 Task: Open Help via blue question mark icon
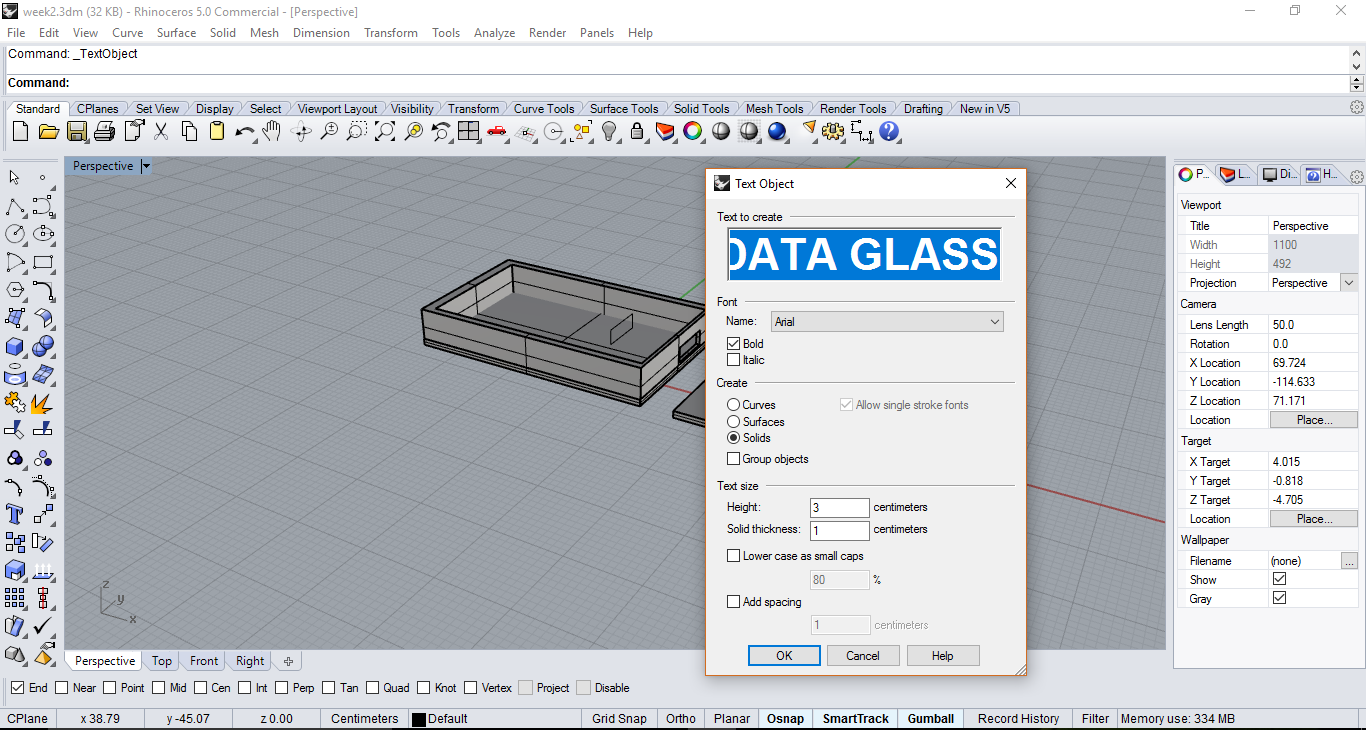coord(889,131)
